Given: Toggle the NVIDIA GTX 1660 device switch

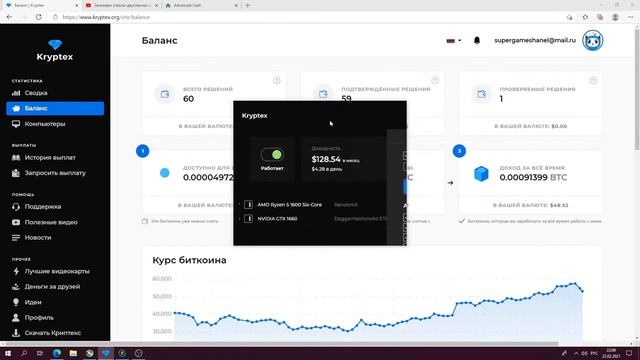Looking at the screenshot, I should (248, 219).
